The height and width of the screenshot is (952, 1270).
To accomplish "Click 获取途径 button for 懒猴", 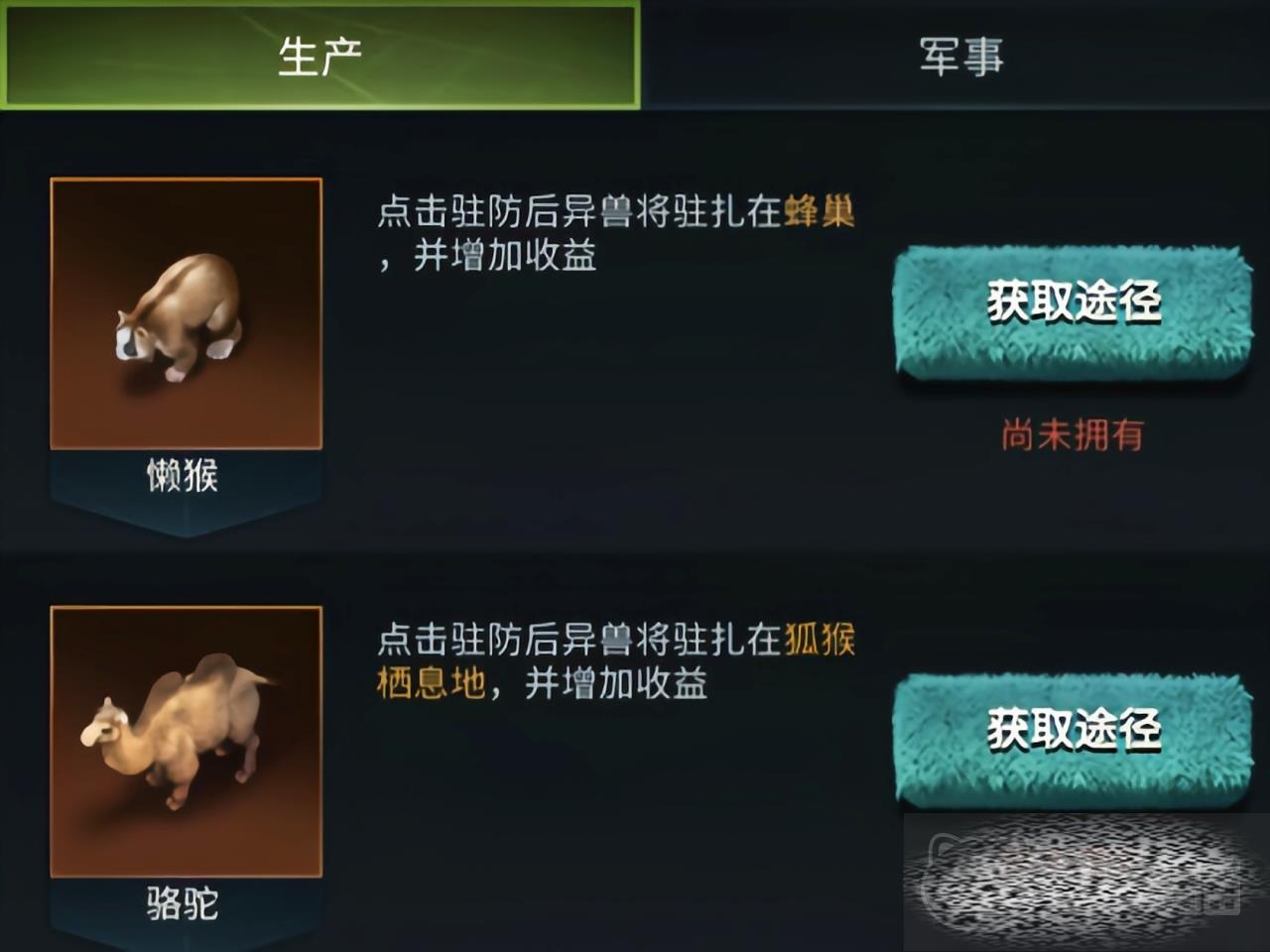I will 1073,312.
